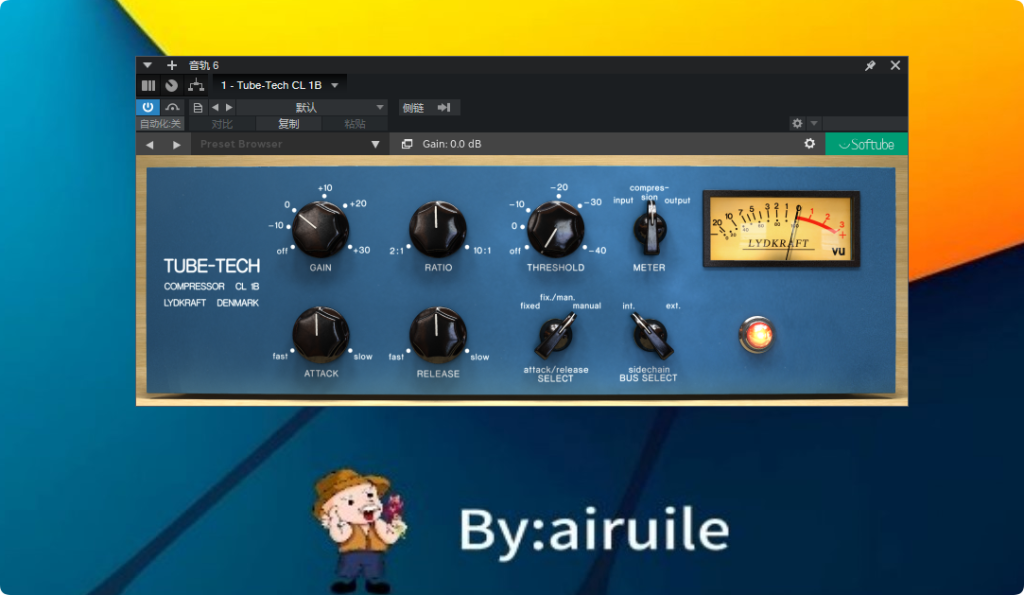Click the ATTACK knob
This screenshot has width=1024, height=595.
tap(320, 334)
